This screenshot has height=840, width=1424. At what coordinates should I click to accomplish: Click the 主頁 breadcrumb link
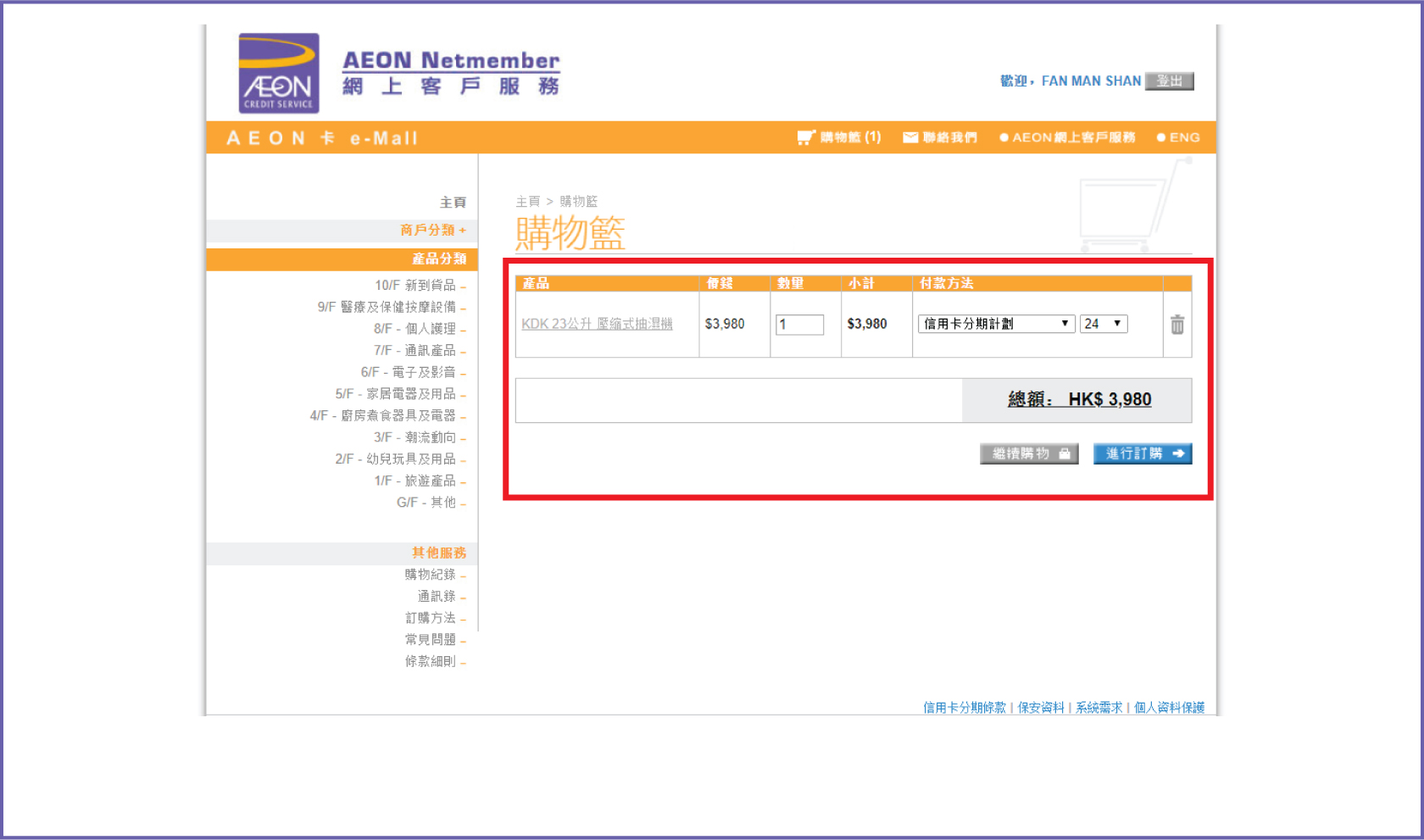pos(527,202)
